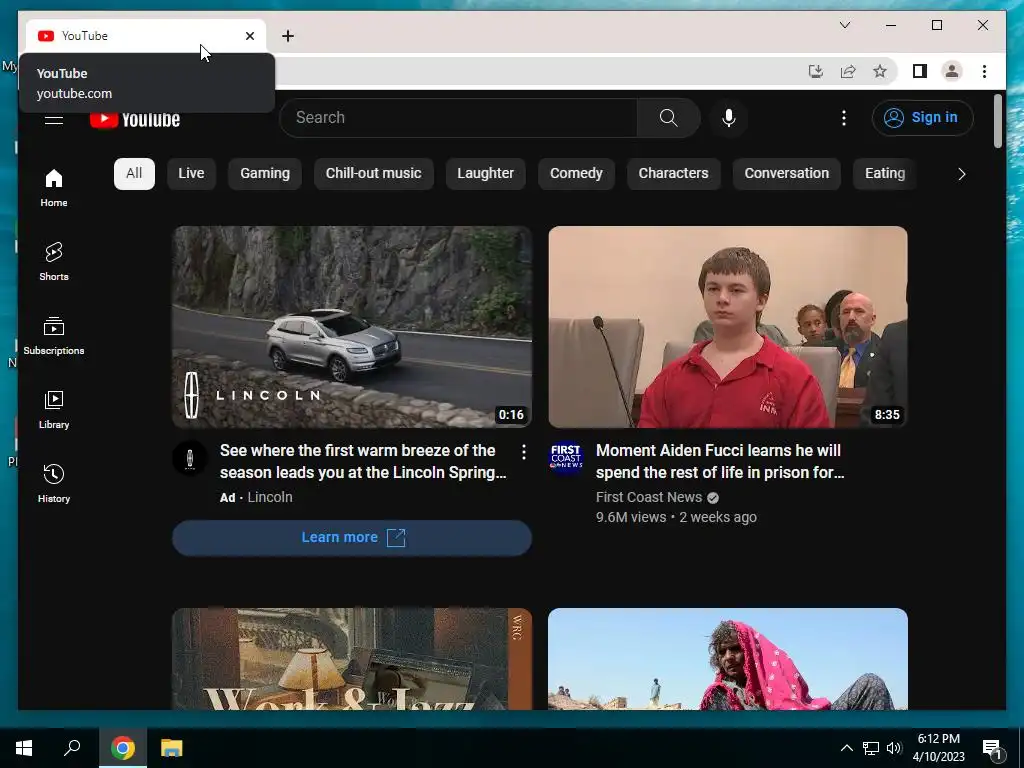
Task: Click the Sign in button
Action: (922, 118)
